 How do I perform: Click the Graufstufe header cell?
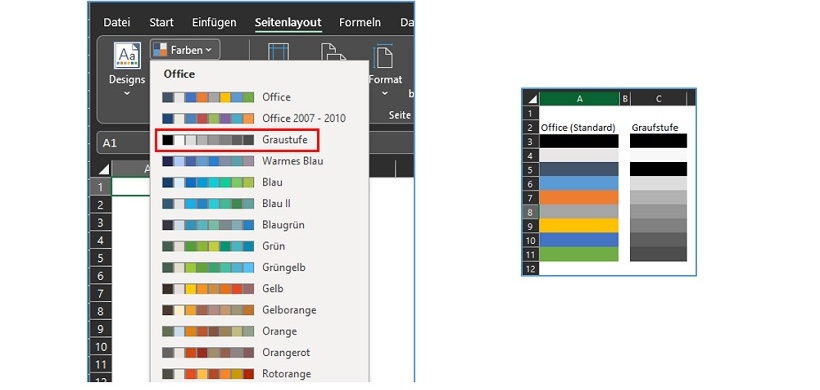point(658,127)
